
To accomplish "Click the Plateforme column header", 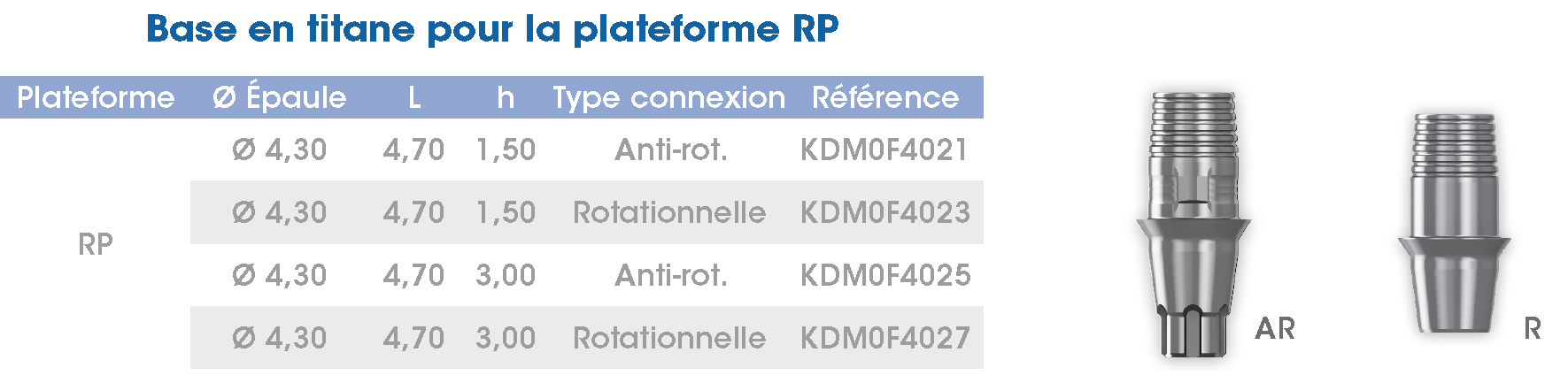I will (96, 97).
